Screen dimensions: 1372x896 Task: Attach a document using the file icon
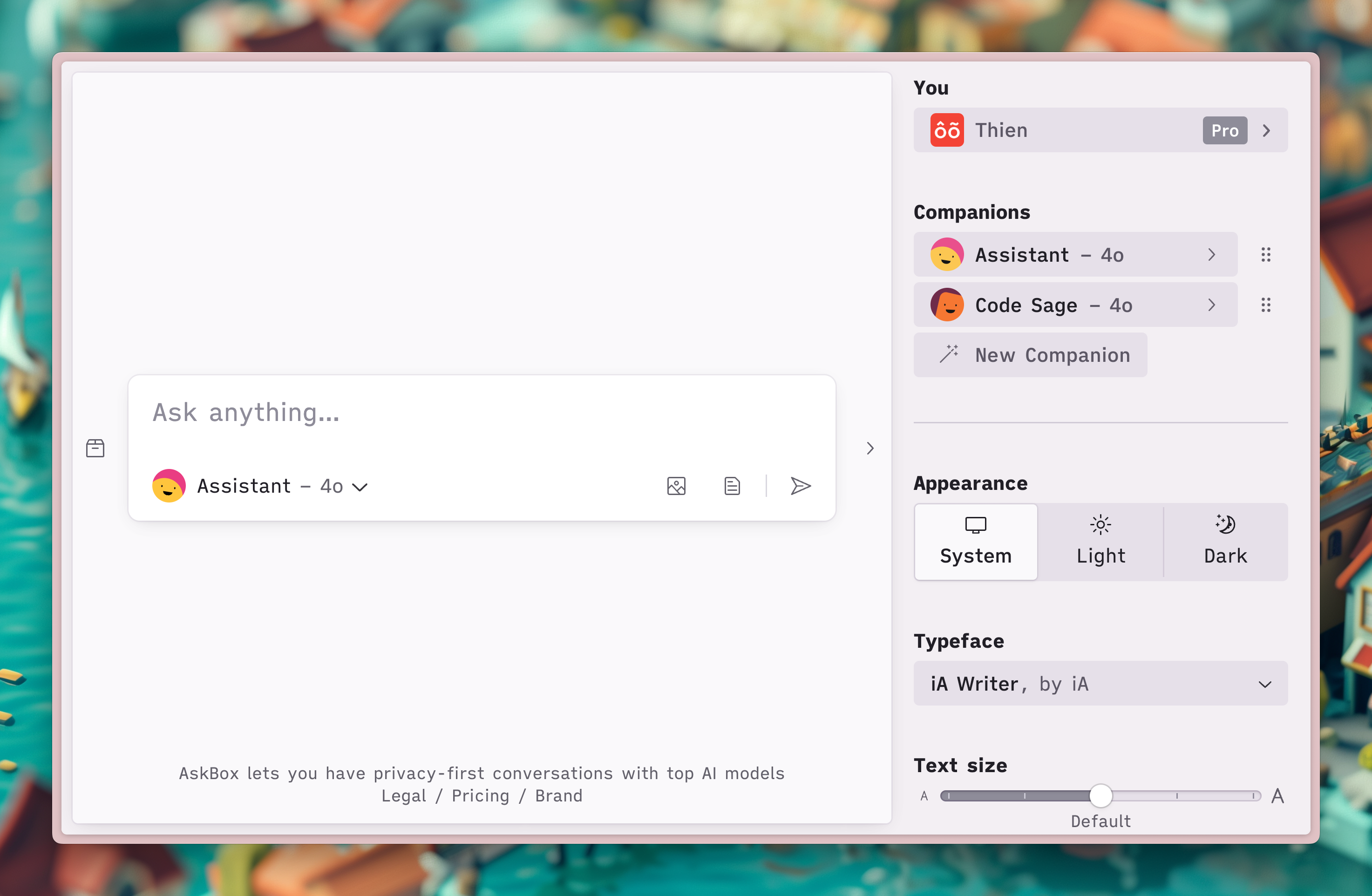click(732, 486)
